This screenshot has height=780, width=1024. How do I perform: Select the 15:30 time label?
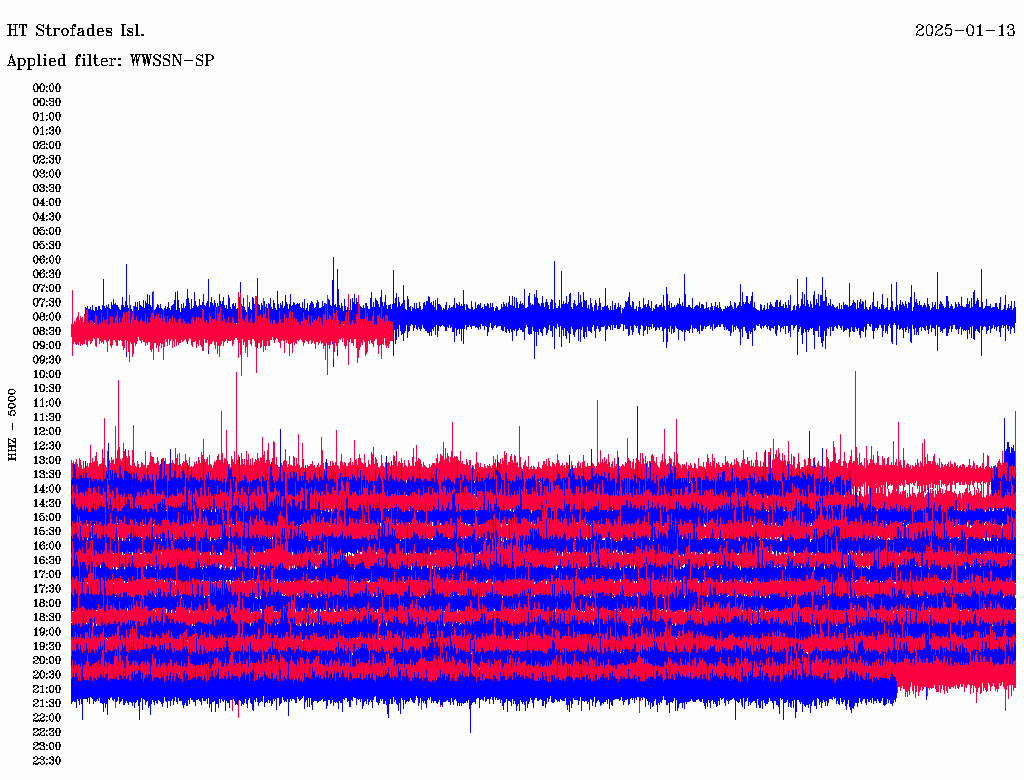pos(47,532)
